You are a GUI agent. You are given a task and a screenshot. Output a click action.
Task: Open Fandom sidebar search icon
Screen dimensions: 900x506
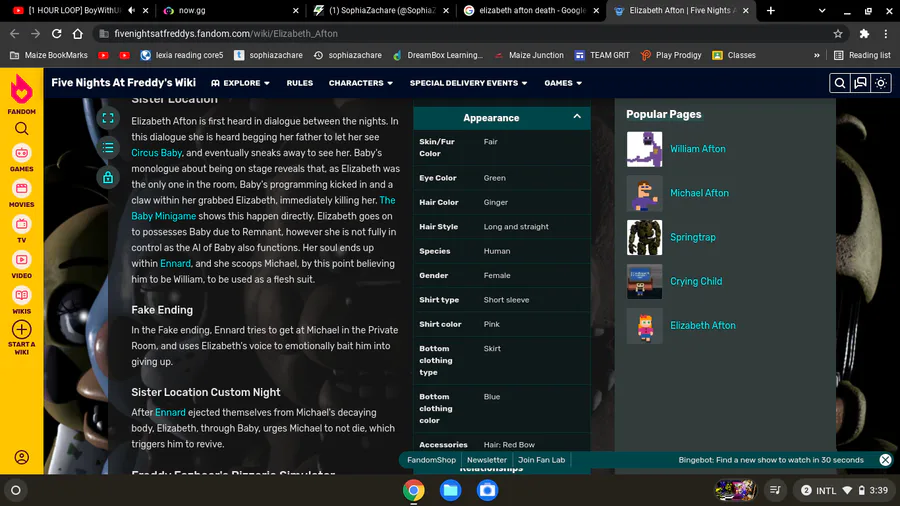coord(21,129)
